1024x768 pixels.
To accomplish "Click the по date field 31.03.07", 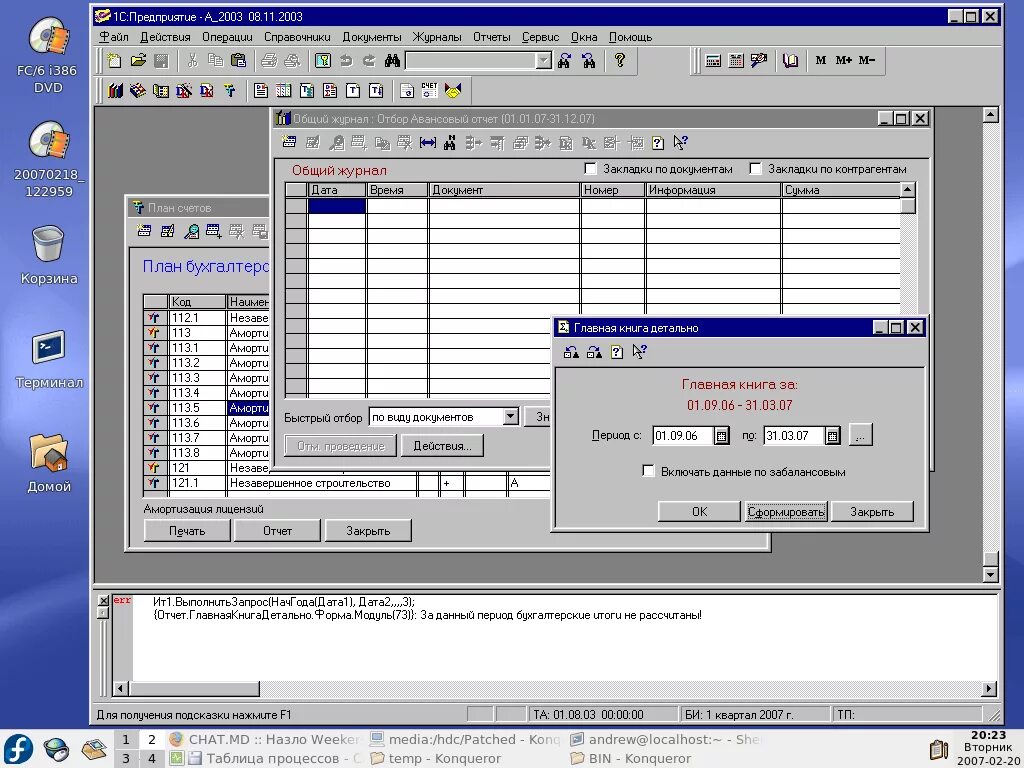I will (793, 436).
